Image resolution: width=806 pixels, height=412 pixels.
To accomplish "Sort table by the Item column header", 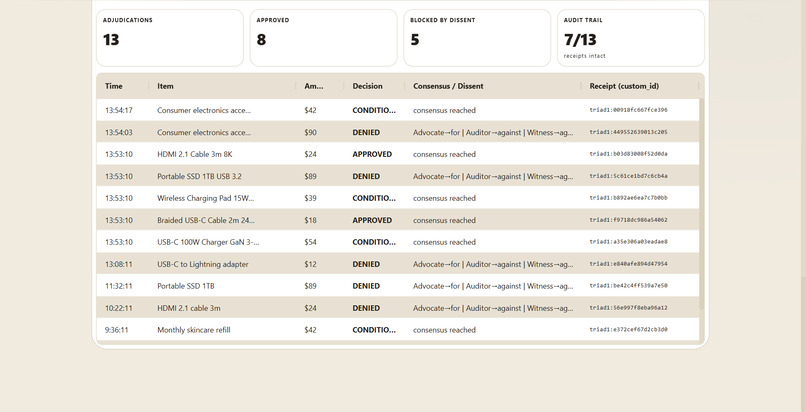I will (x=165, y=86).
